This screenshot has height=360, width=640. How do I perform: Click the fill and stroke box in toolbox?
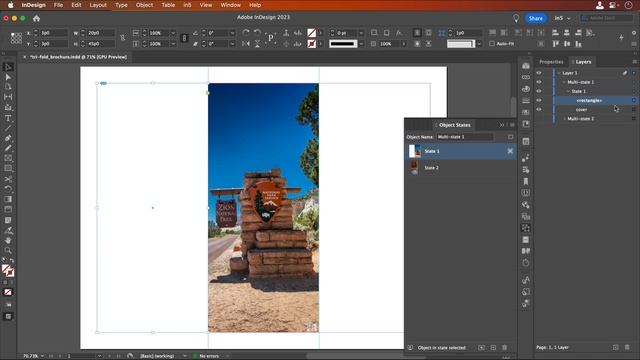(8, 271)
